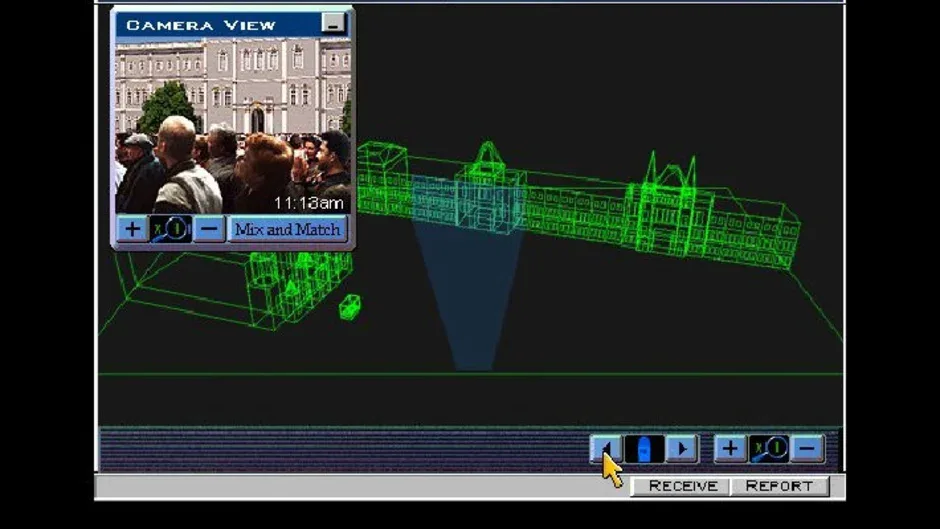Click the blue center rotation indicator
The height and width of the screenshot is (529, 940).
[x=644, y=449]
